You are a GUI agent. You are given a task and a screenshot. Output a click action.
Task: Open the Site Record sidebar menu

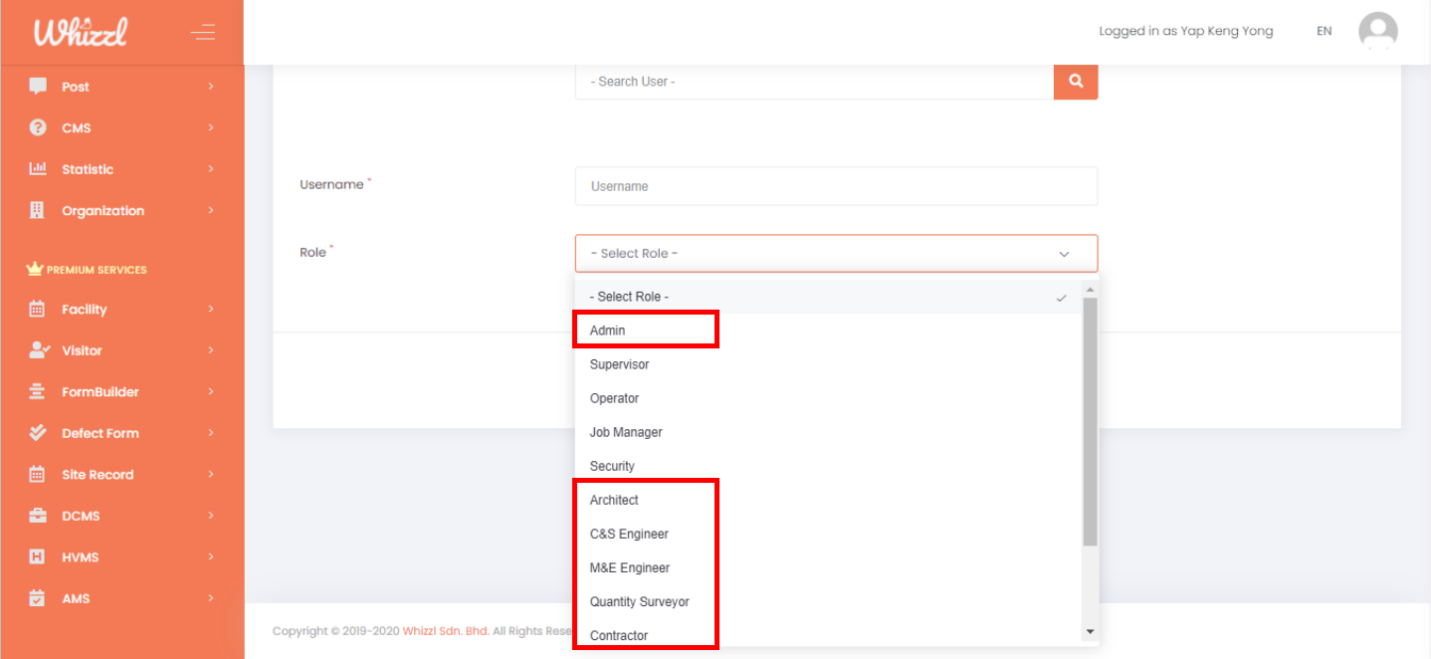(97, 475)
